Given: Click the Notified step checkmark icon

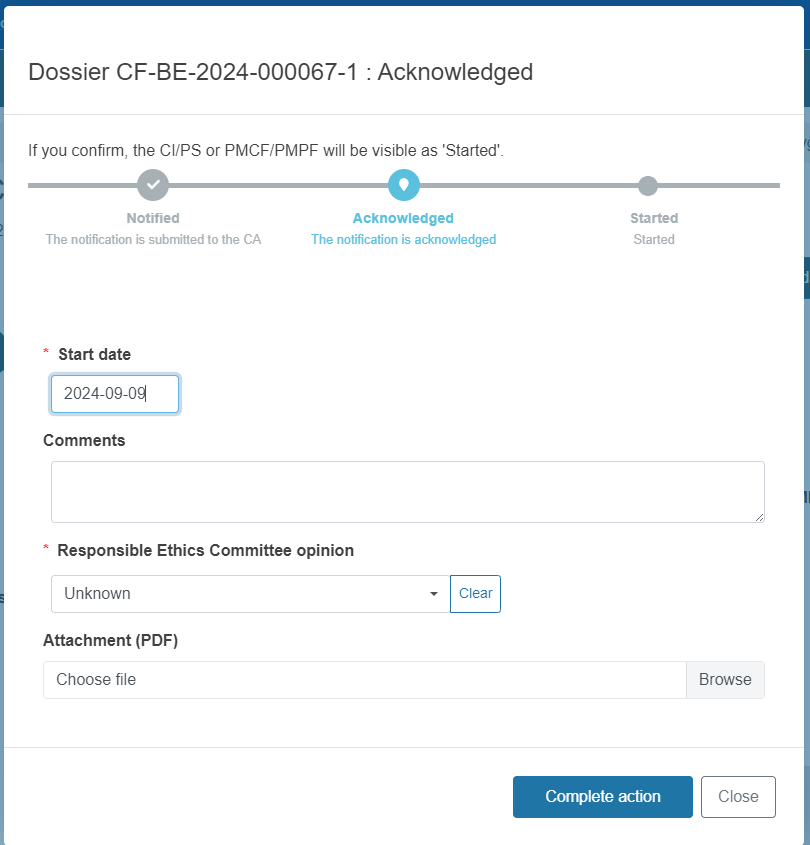Looking at the screenshot, I should (153, 185).
